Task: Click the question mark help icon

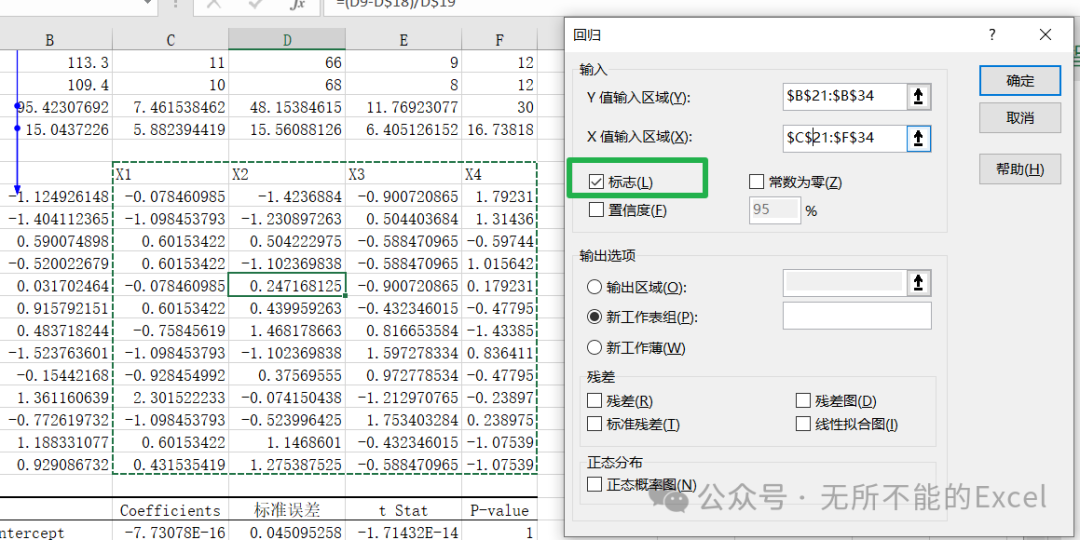Action: click(992, 34)
